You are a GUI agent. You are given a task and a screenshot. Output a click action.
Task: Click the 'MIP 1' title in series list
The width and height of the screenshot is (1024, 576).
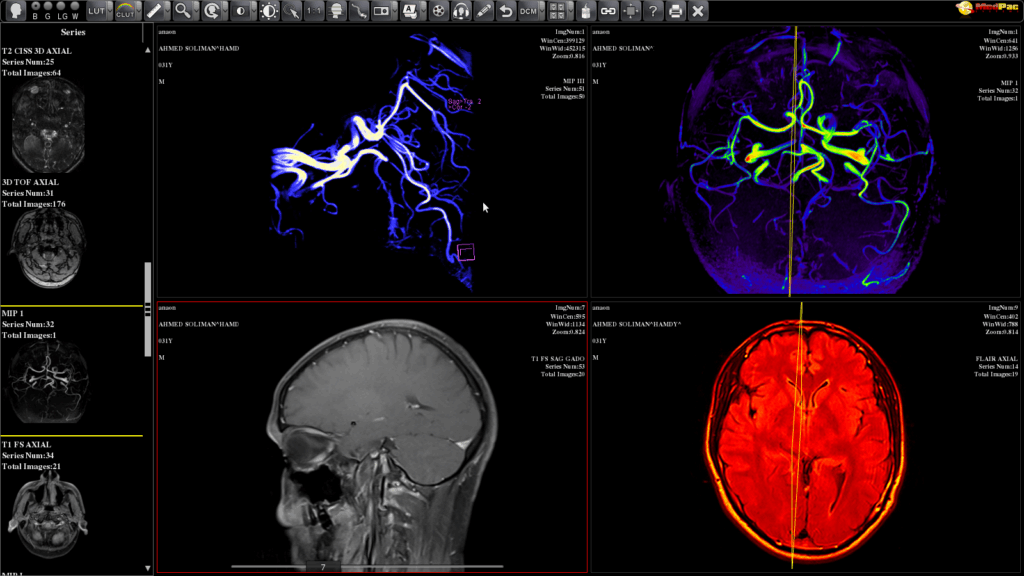(12, 313)
